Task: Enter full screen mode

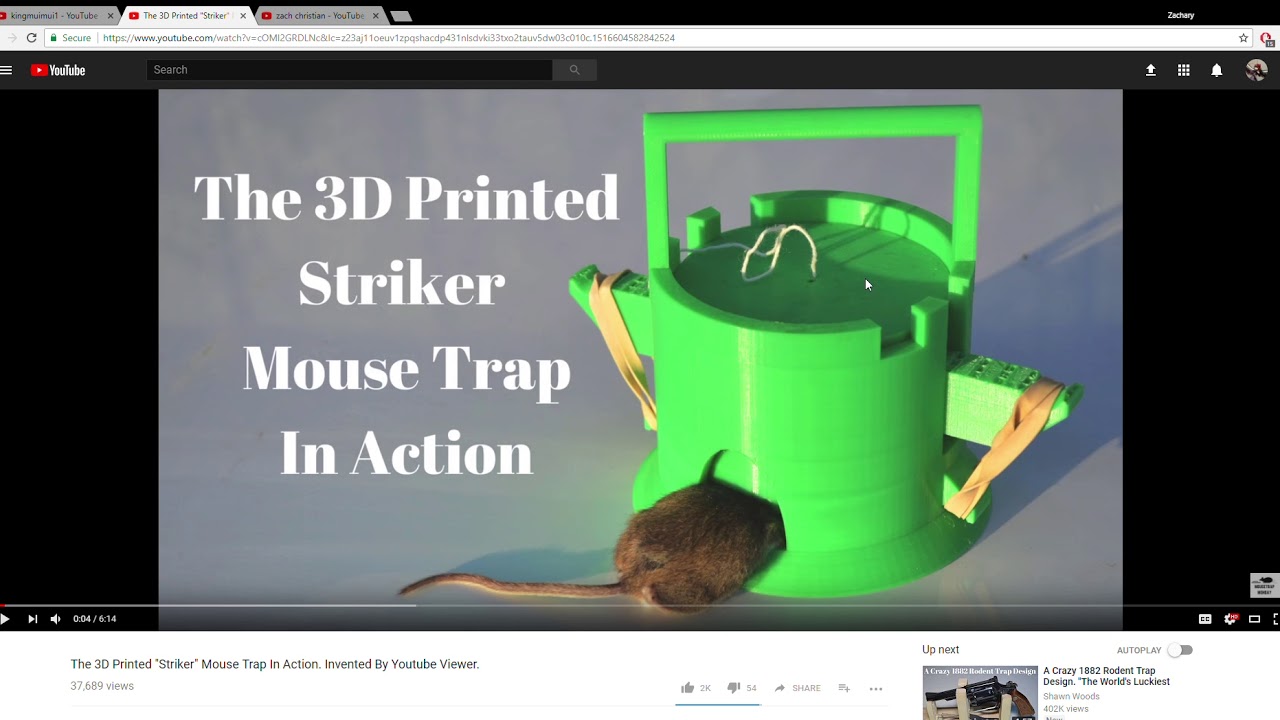Action: pos(1275,619)
